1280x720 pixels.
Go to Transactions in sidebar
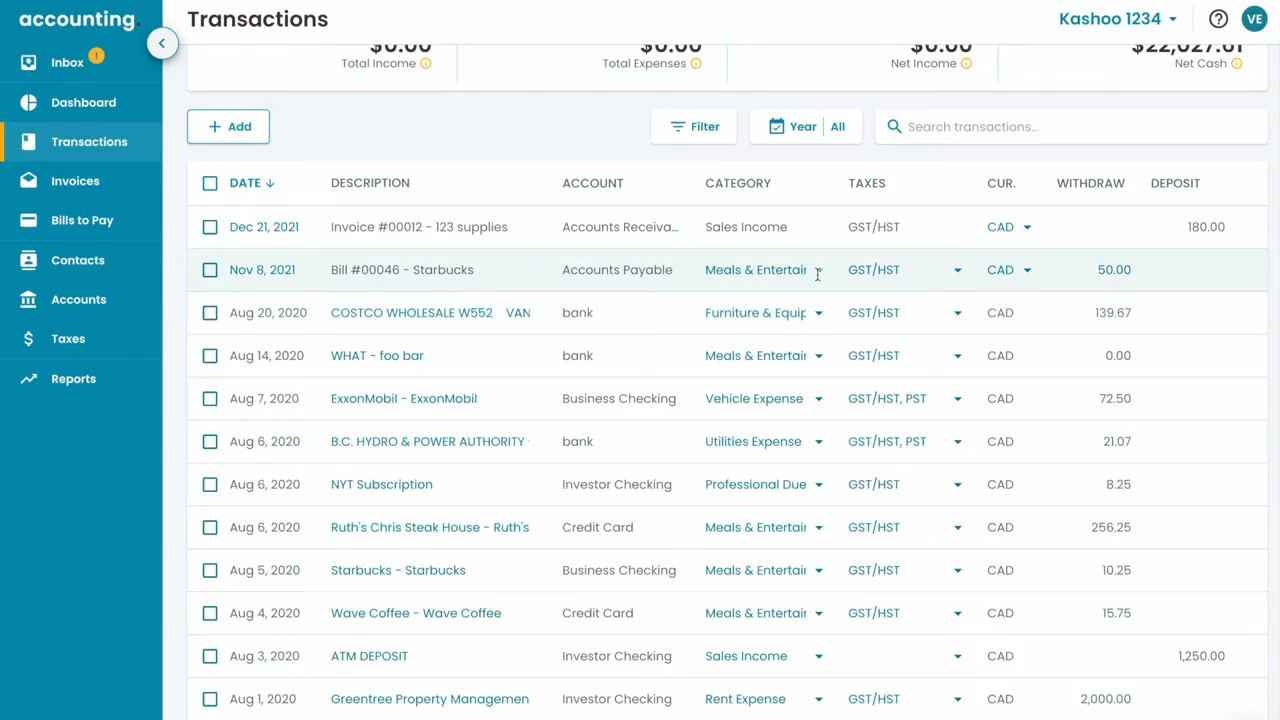pyautogui.click(x=81, y=142)
